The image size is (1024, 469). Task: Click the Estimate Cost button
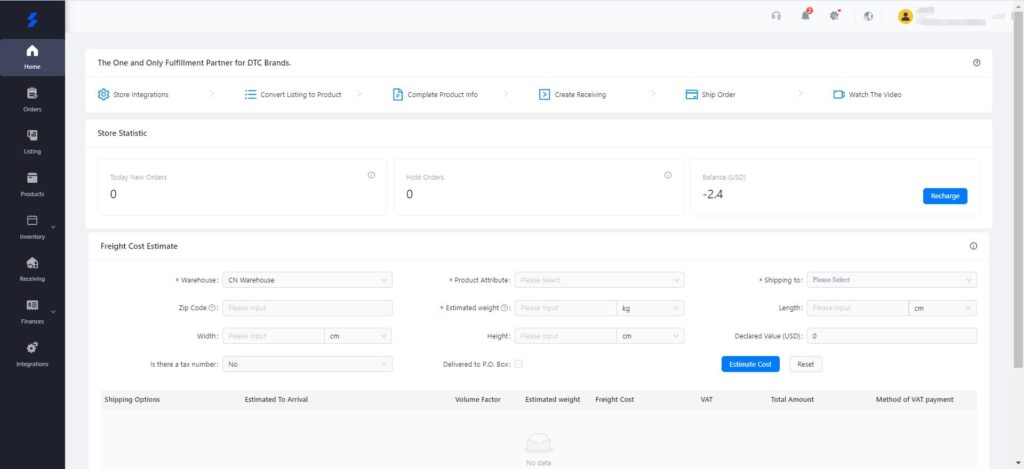click(x=750, y=364)
